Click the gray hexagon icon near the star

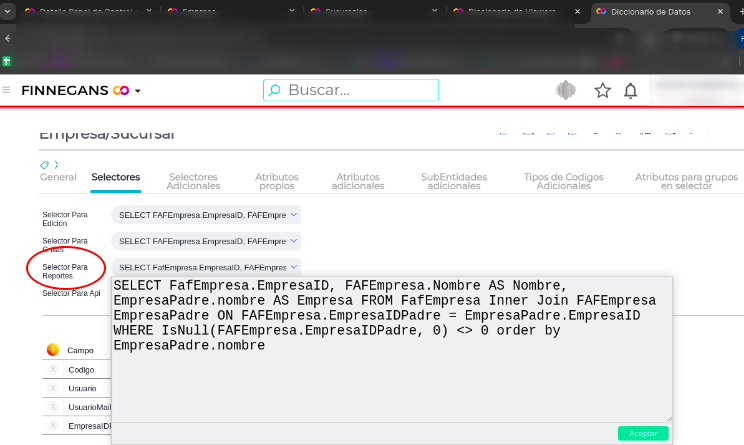pos(566,91)
